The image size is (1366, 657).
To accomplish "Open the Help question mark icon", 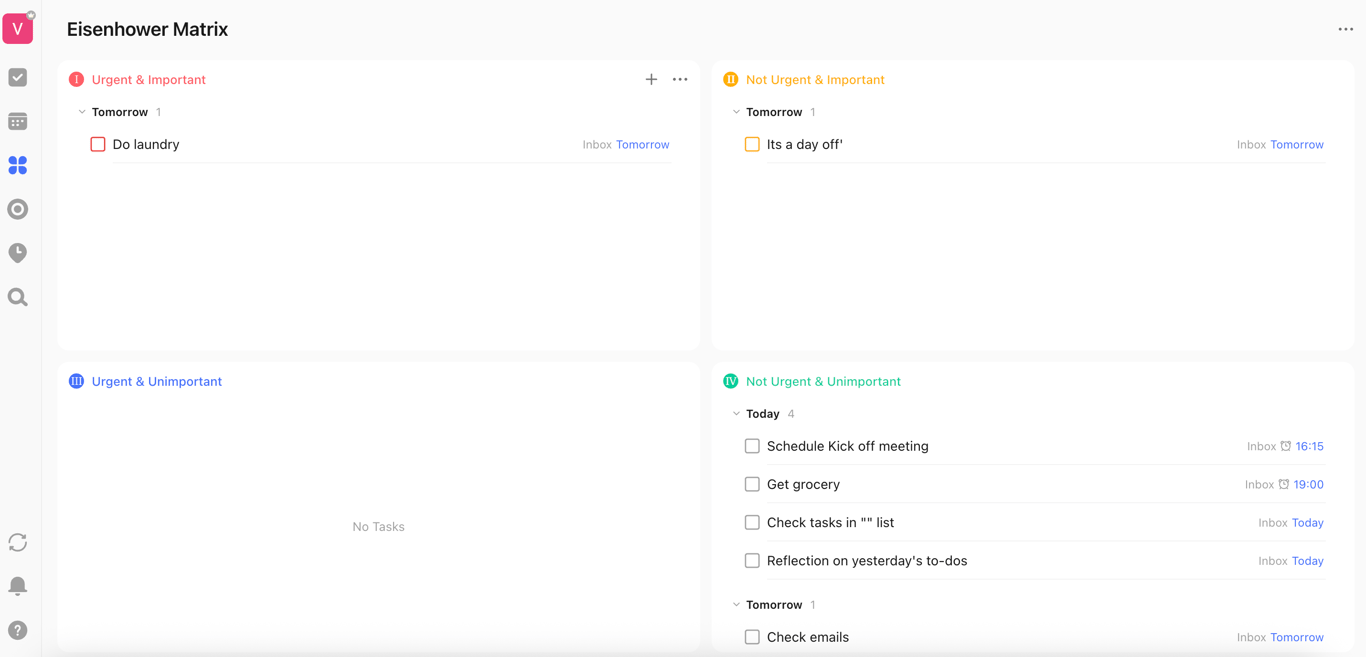I will click(x=18, y=630).
